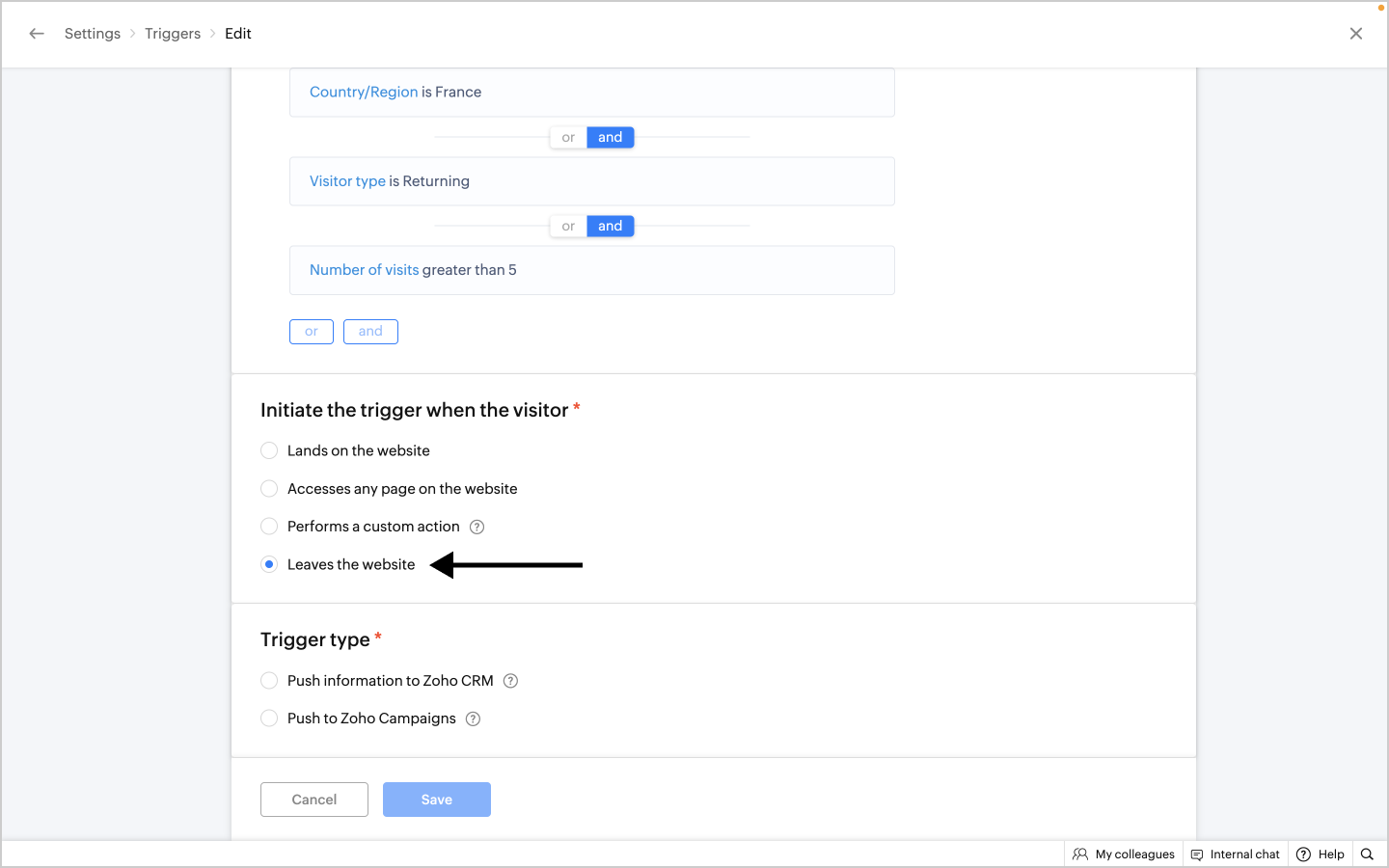
Task: Open Internal chat
Action: tap(1236, 854)
